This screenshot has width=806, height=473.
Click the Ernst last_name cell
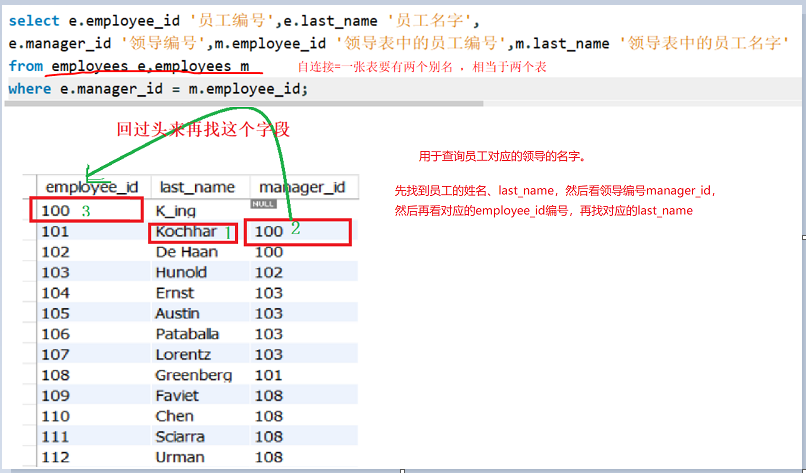(200, 293)
